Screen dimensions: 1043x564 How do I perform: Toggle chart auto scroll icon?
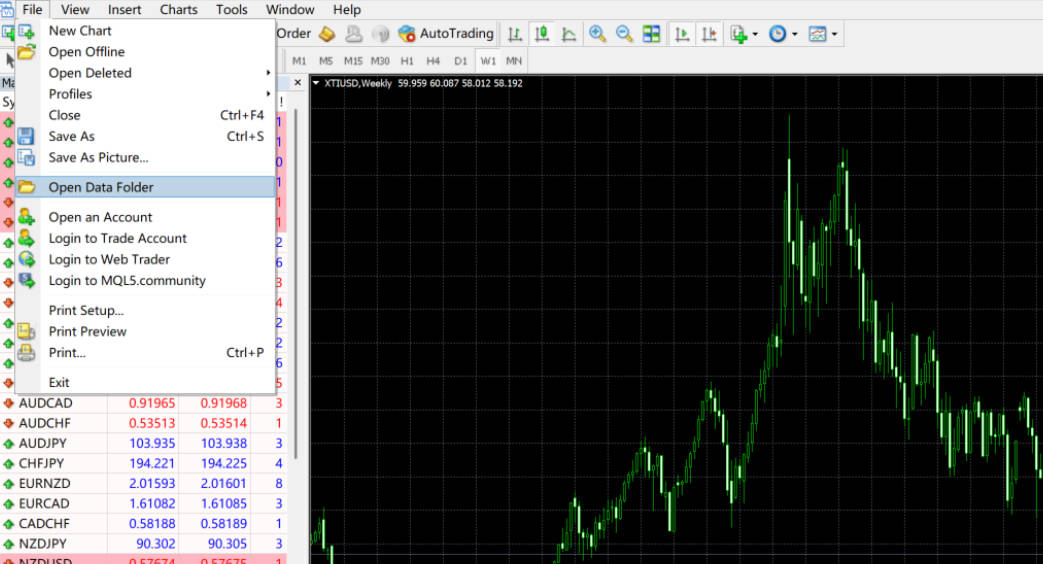click(x=682, y=34)
